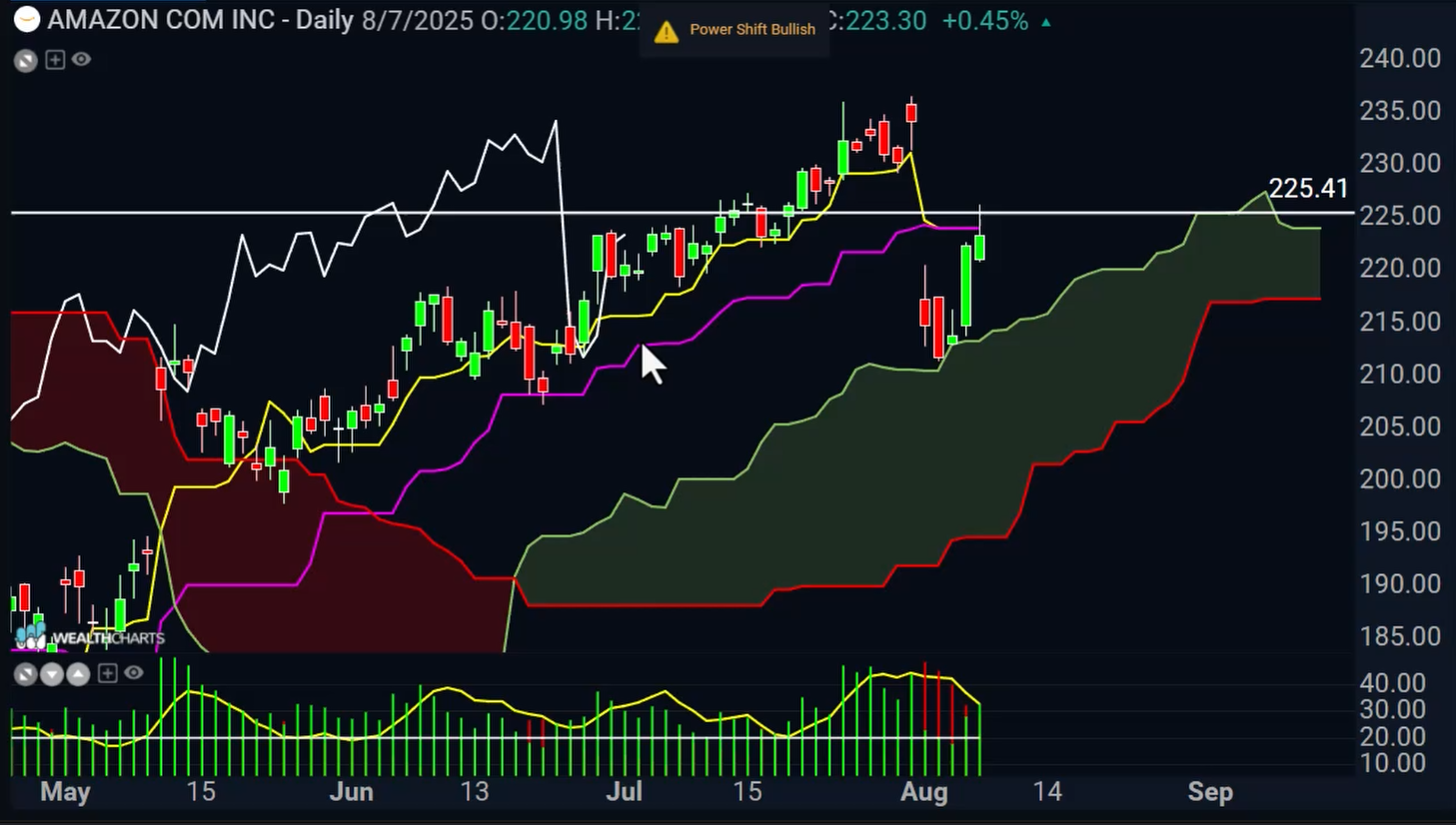This screenshot has width=1456, height=825.
Task: Add an indicator to the main price pane
Action: coord(55,60)
